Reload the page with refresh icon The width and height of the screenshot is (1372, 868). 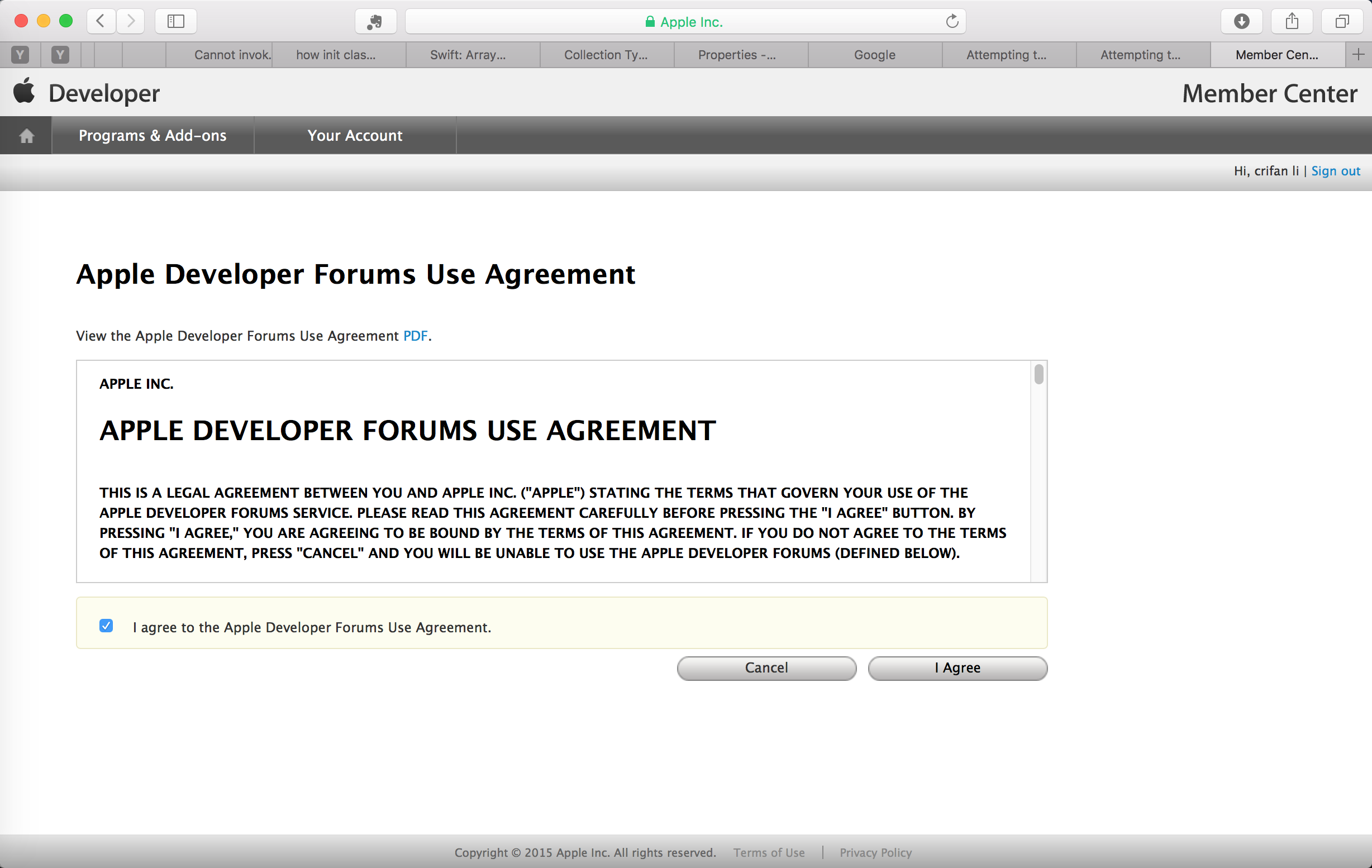click(951, 22)
